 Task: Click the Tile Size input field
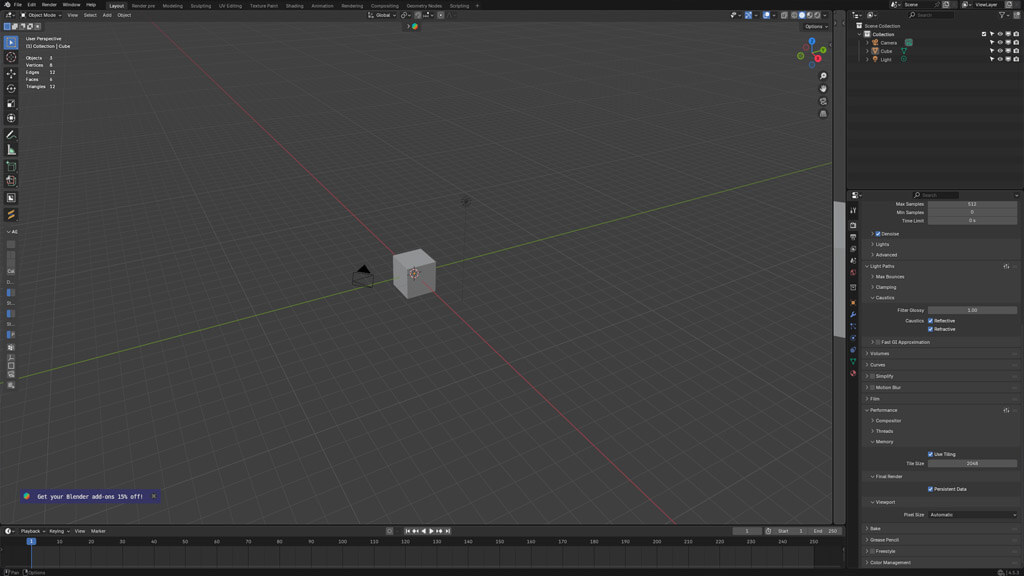pyautogui.click(x=972, y=463)
